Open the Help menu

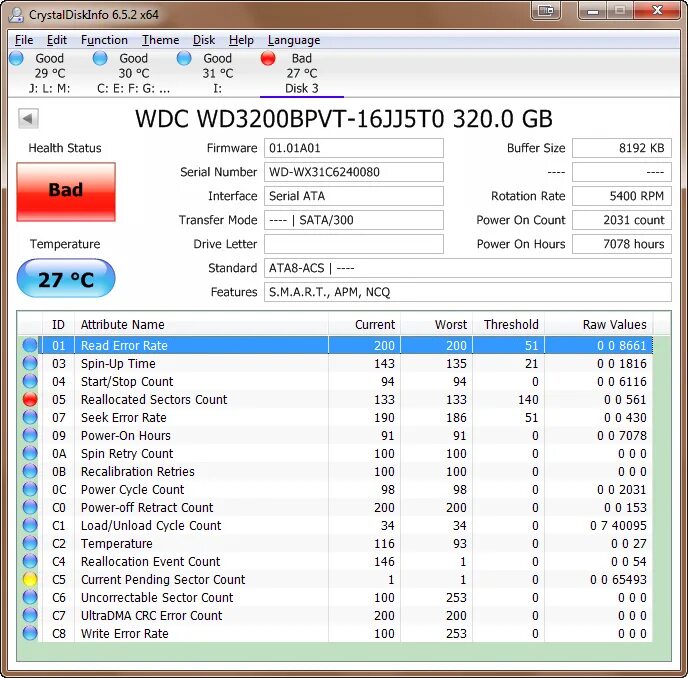pos(241,40)
